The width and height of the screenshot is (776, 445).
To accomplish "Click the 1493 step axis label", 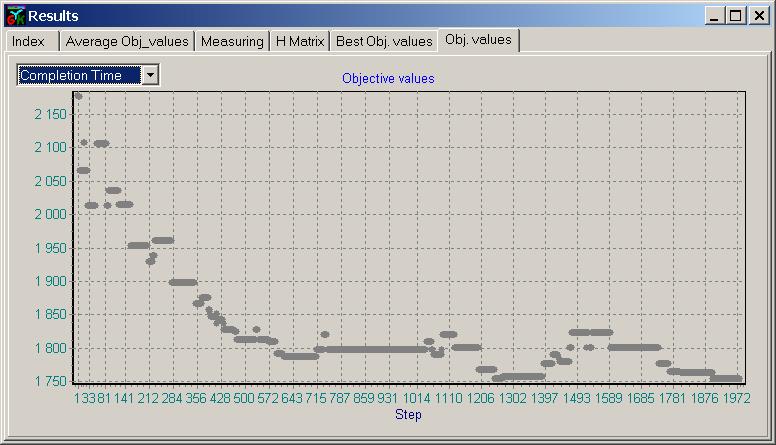I will click(x=576, y=398).
